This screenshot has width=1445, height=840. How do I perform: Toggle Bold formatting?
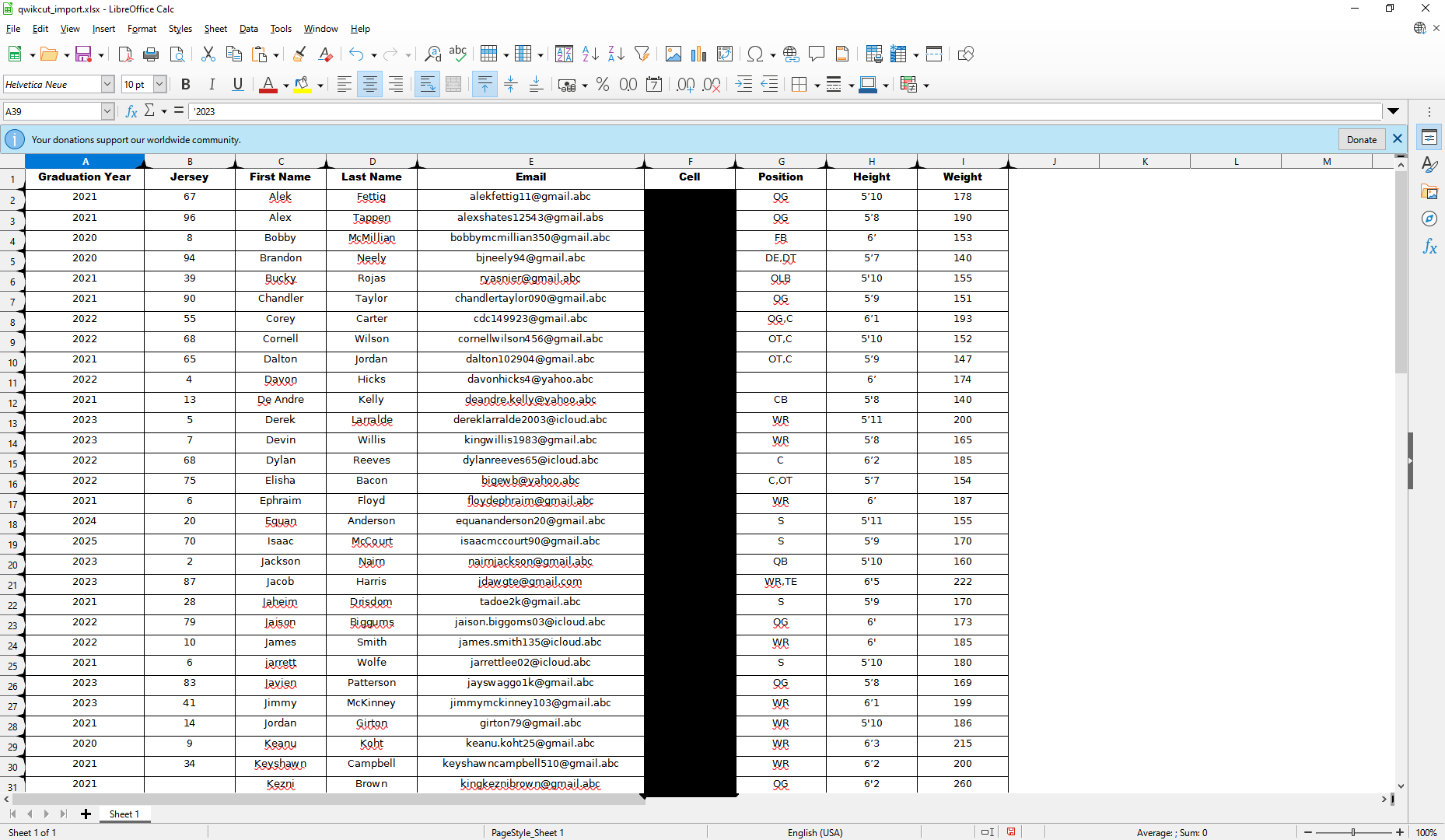[x=186, y=85]
